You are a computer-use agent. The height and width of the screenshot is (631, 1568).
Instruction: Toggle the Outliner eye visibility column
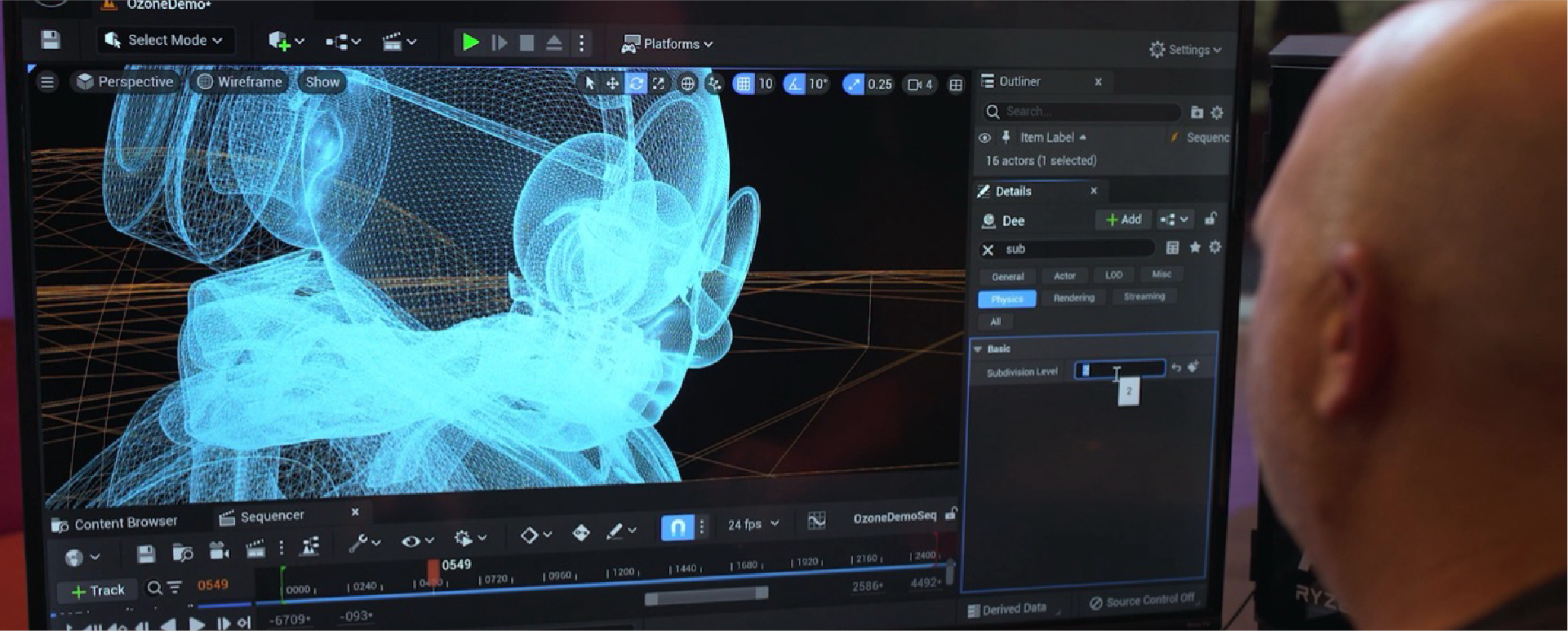(984, 138)
